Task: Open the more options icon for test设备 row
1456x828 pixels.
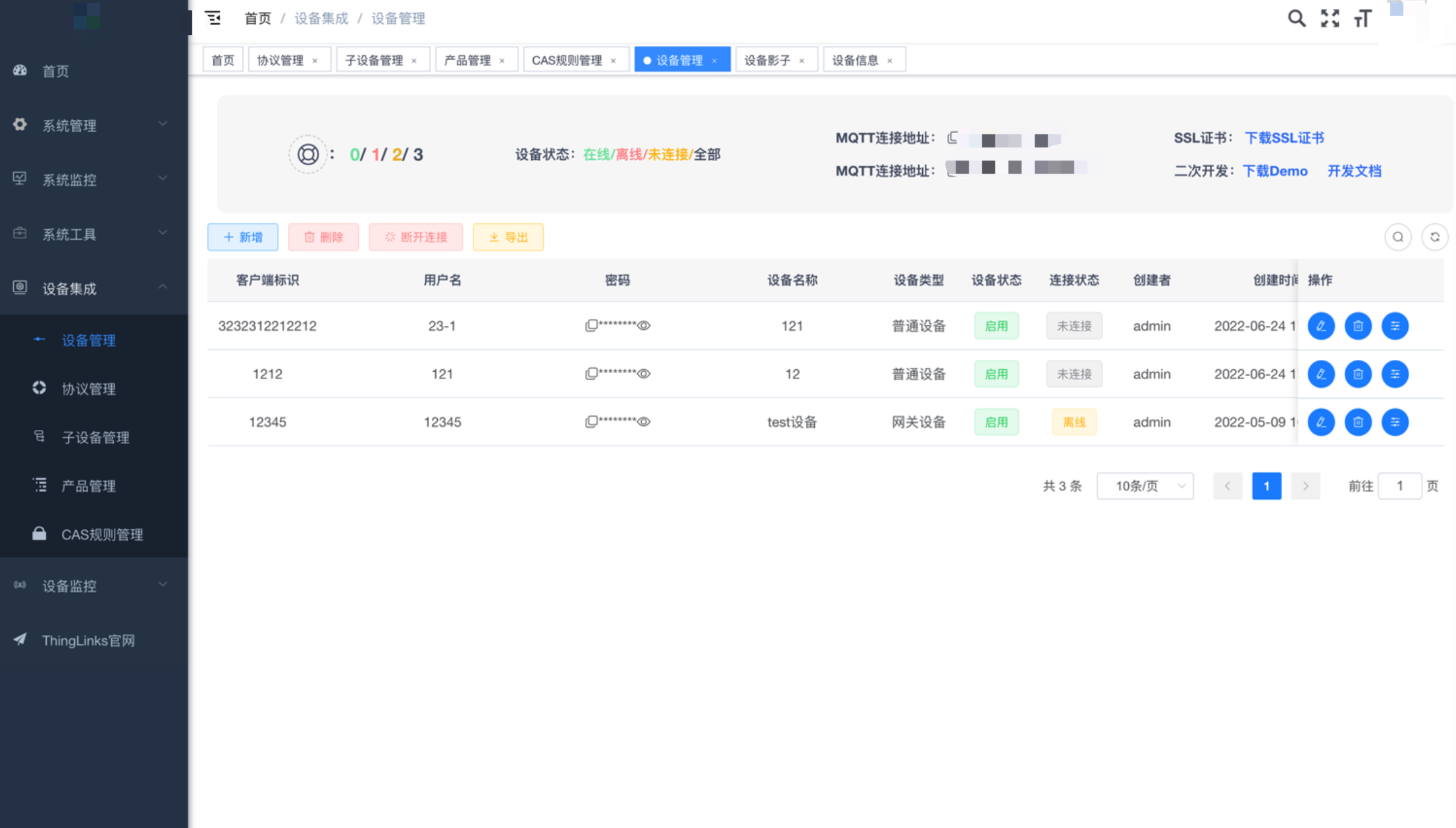Action: point(1394,422)
